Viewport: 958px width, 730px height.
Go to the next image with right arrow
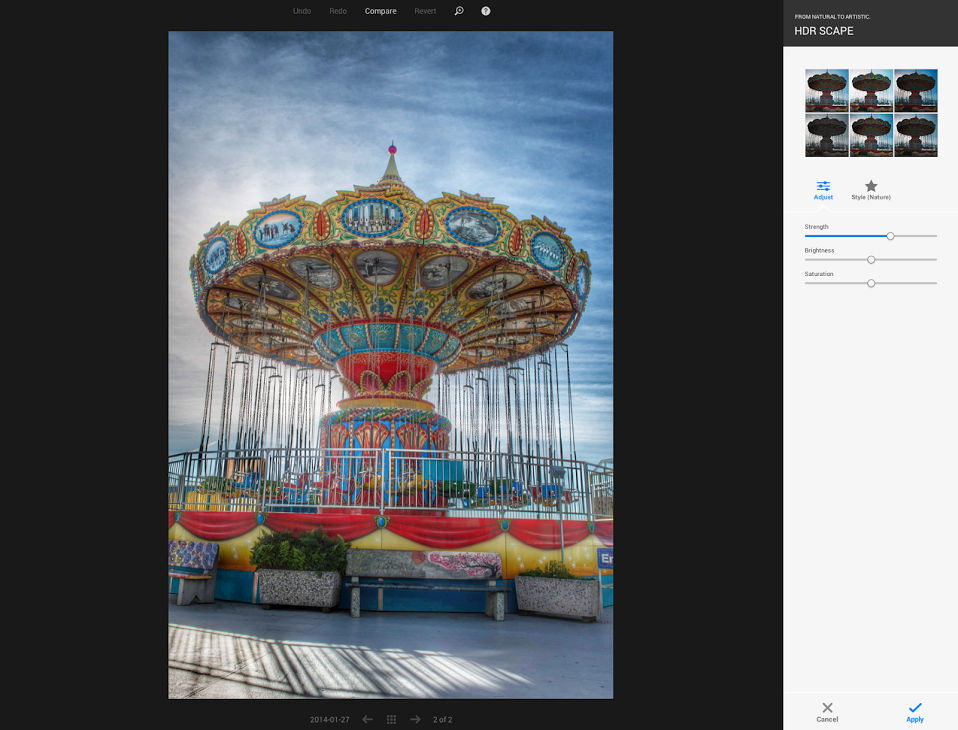[415, 718]
